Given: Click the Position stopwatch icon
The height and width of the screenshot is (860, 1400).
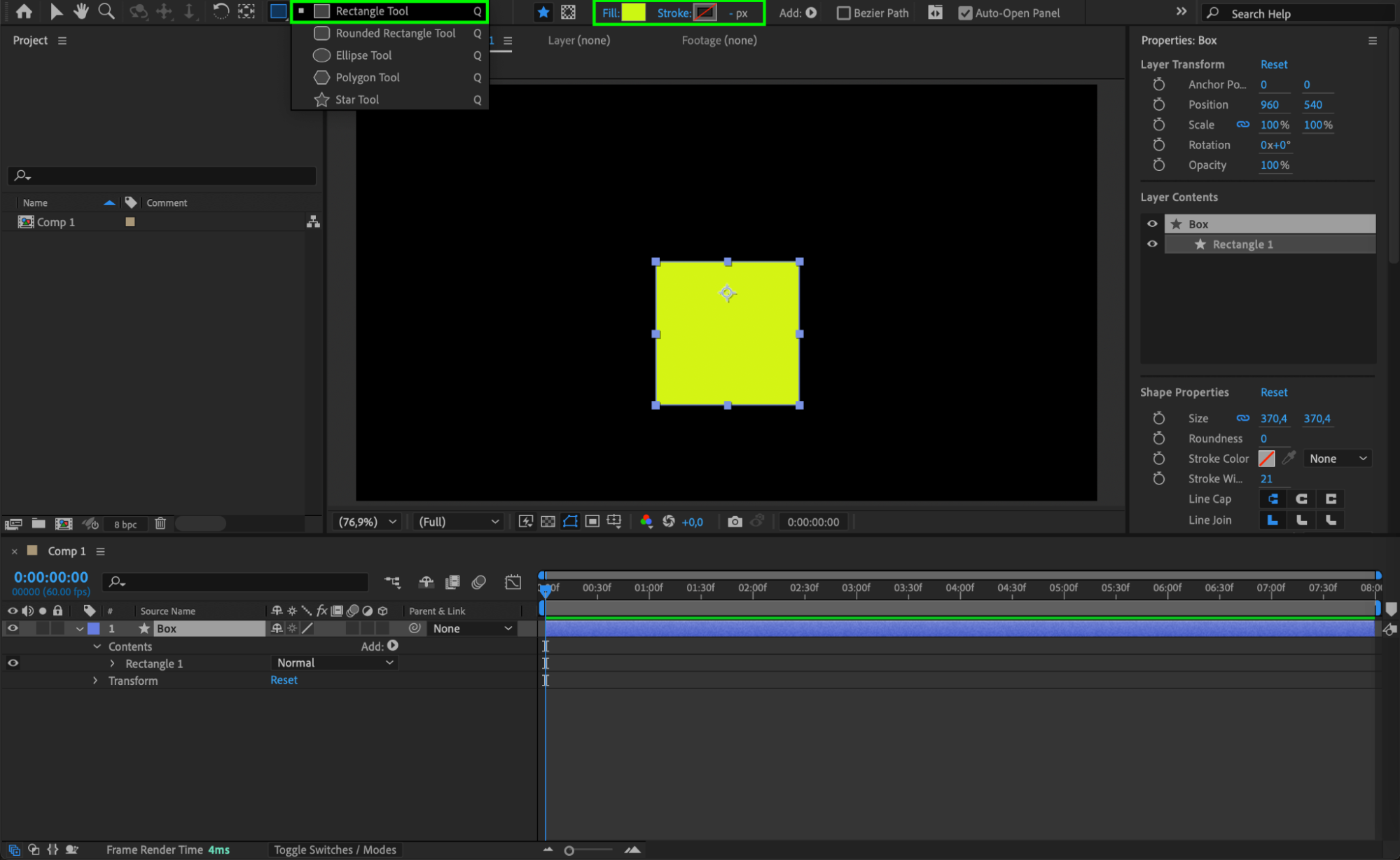Looking at the screenshot, I should click(1159, 104).
